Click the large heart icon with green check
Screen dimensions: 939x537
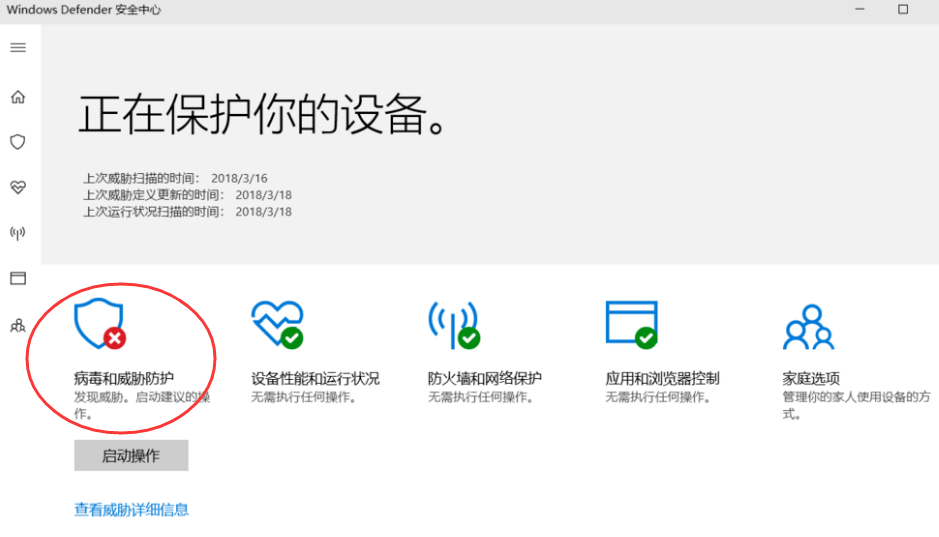276,325
